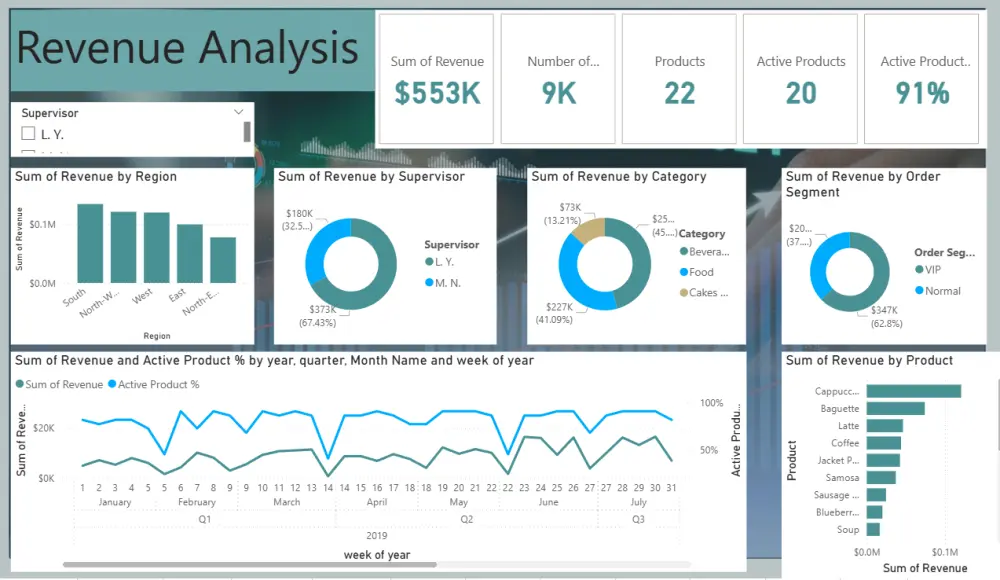Click the $553K Sum of Revenue KPI card
The width and height of the screenshot is (1000, 580).
pos(437,77)
